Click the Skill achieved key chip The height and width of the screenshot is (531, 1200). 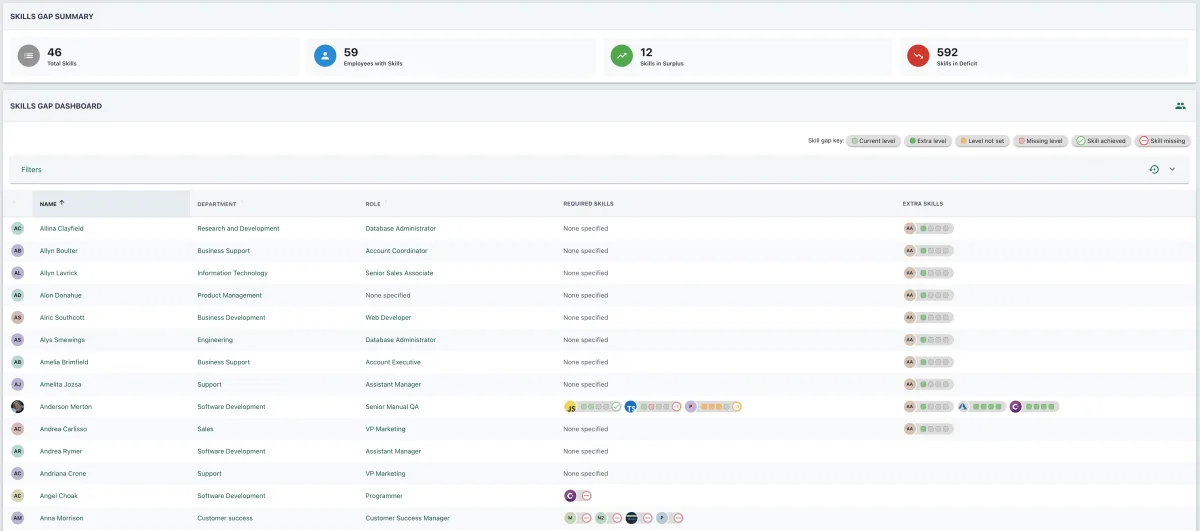pos(1101,141)
